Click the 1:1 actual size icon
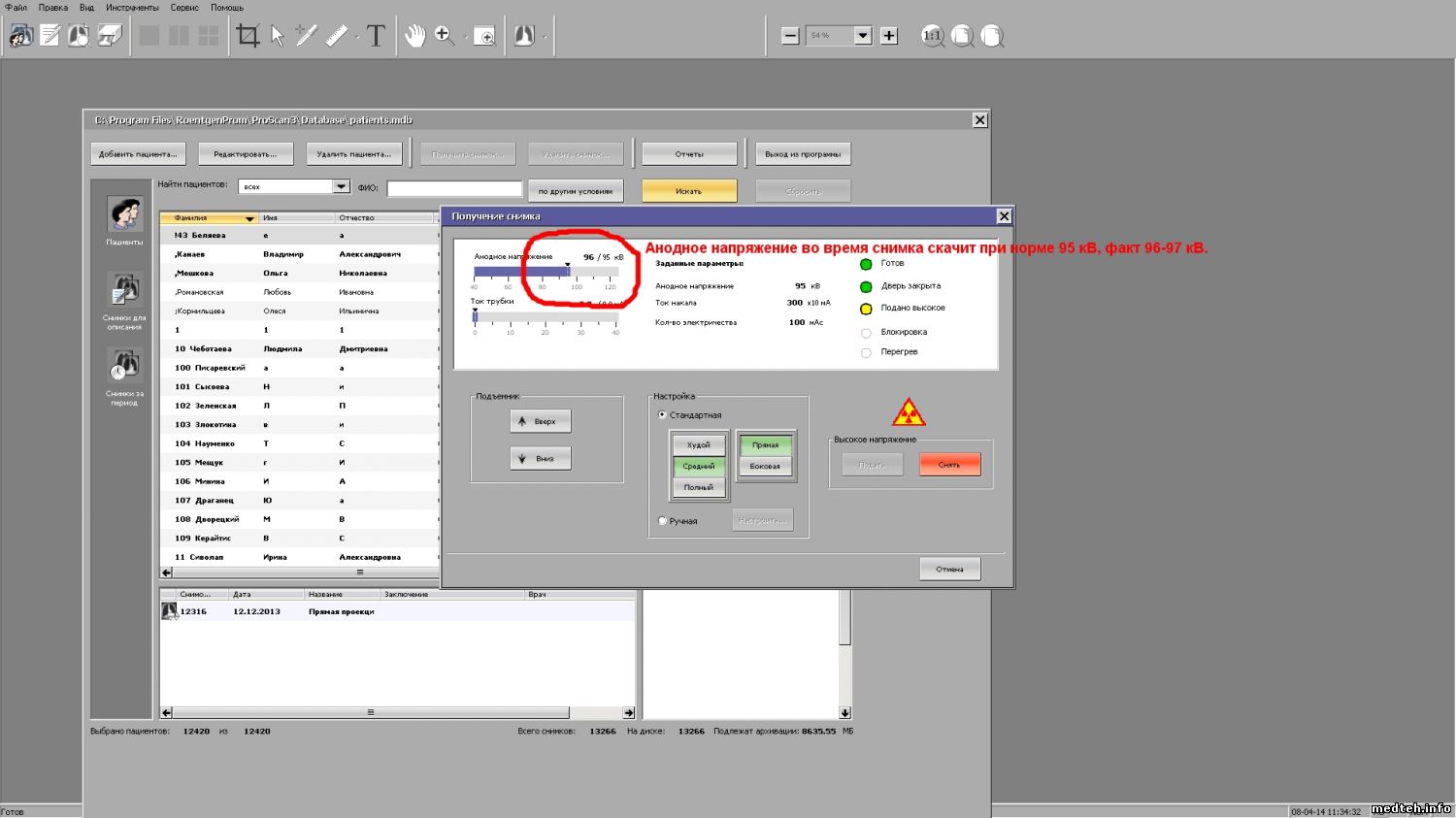The image size is (1456, 818). [x=932, y=37]
